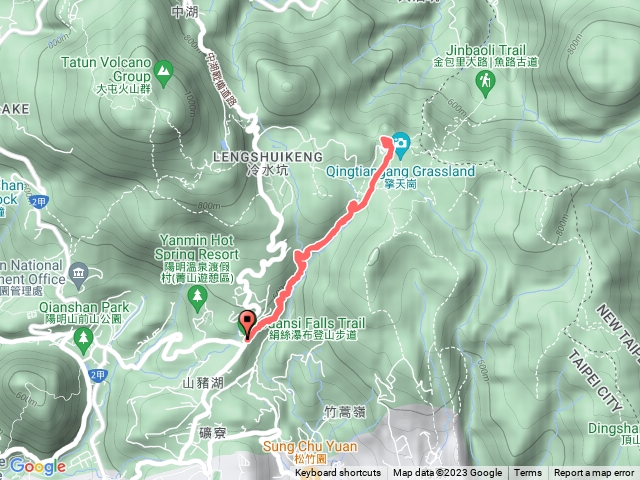Open the Qianshan Park tree marker
This screenshot has width=640, height=480.
pyautogui.click(x=84, y=341)
